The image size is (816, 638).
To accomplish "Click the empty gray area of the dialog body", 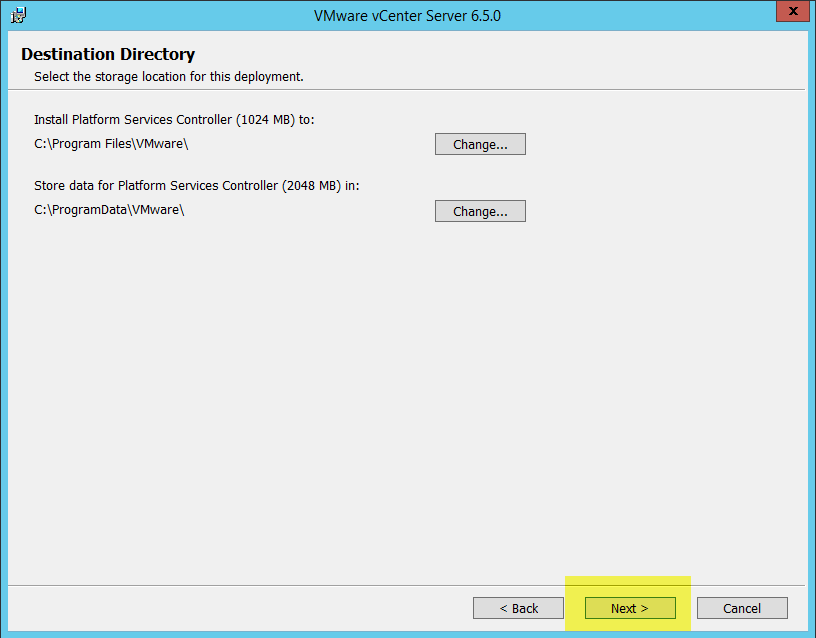I will (x=400, y=400).
